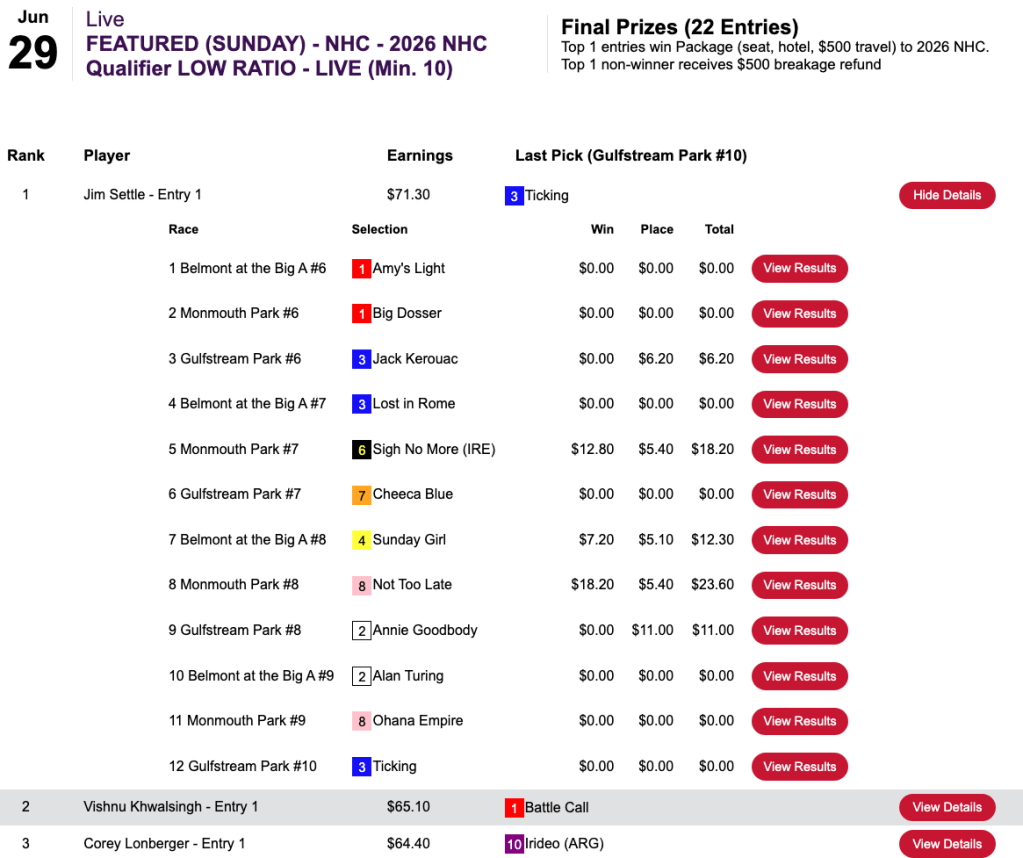Image resolution: width=1023 pixels, height=858 pixels.
Task: Expand Vishnu Khwalsingh's entry with View Details
Action: tap(946, 807)
